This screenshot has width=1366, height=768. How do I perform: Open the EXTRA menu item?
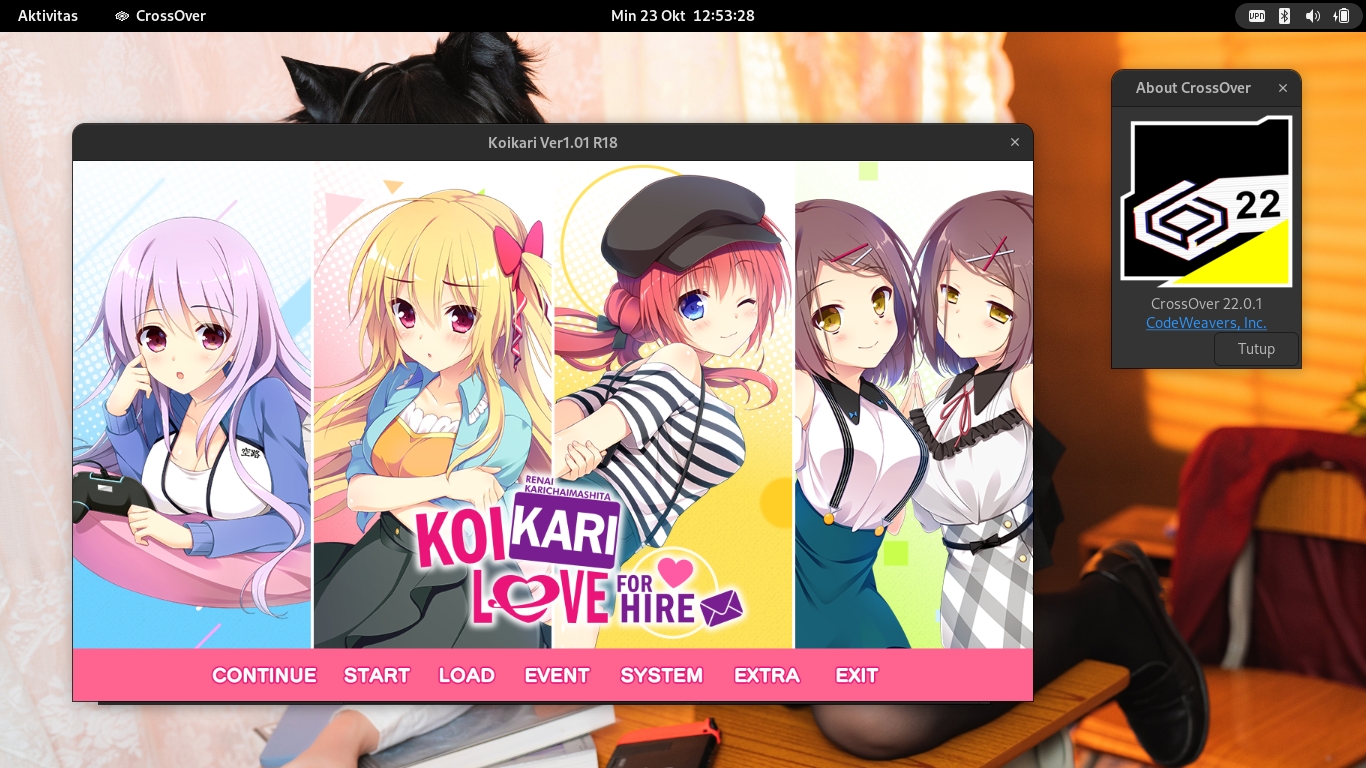pyautogui.click(x=767, y=675)
